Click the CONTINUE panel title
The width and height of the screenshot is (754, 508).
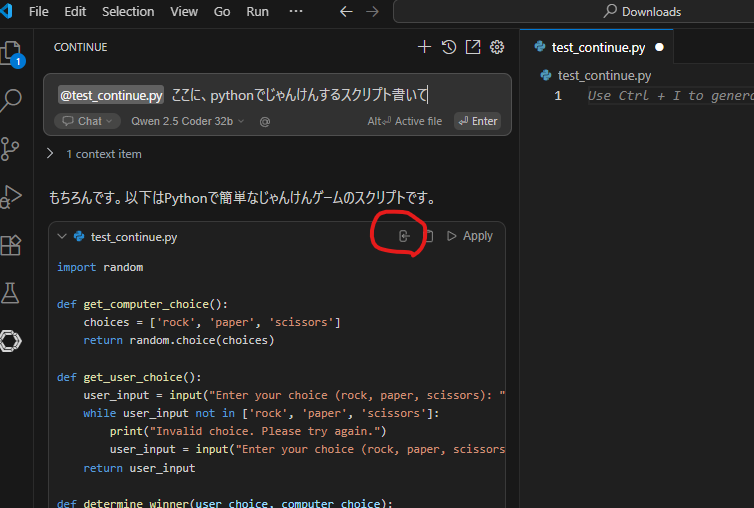click(x=80, y=47)
